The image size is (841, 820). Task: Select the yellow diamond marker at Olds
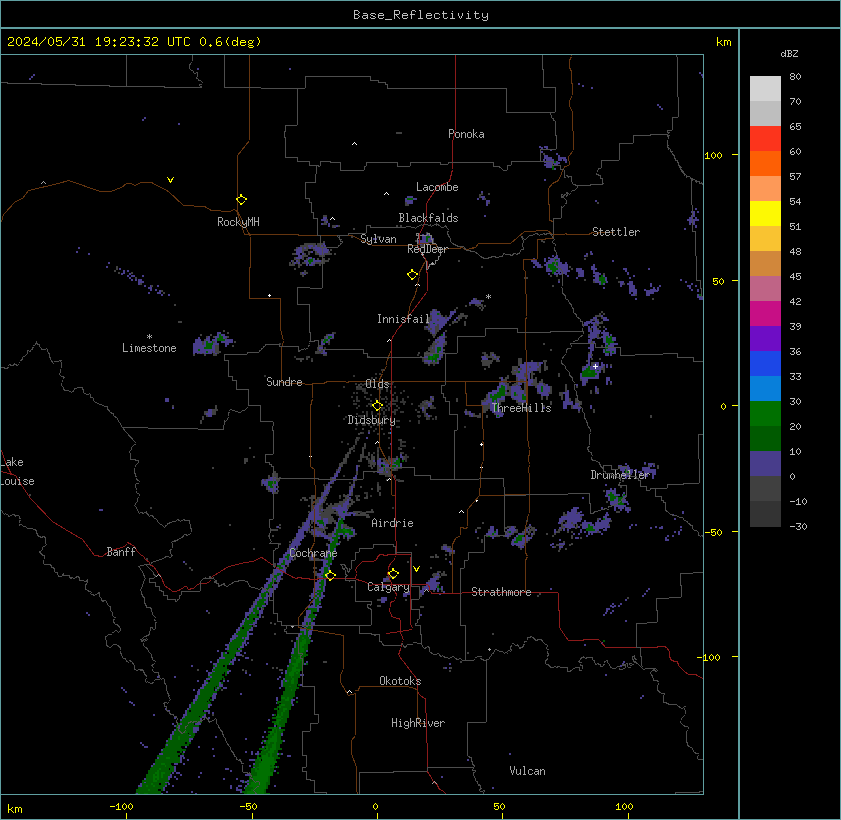(x=377, y=405)
